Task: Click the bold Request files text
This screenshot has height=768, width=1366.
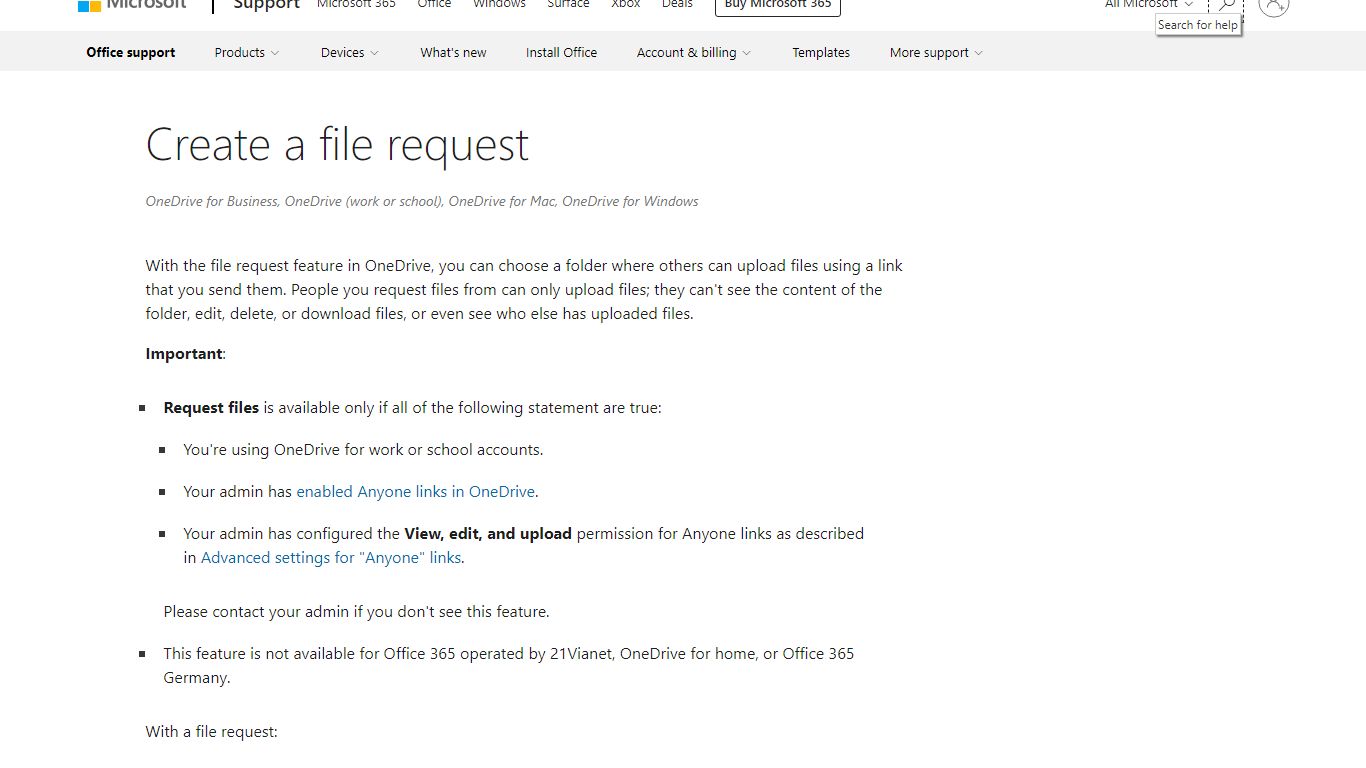Action: 211,407
